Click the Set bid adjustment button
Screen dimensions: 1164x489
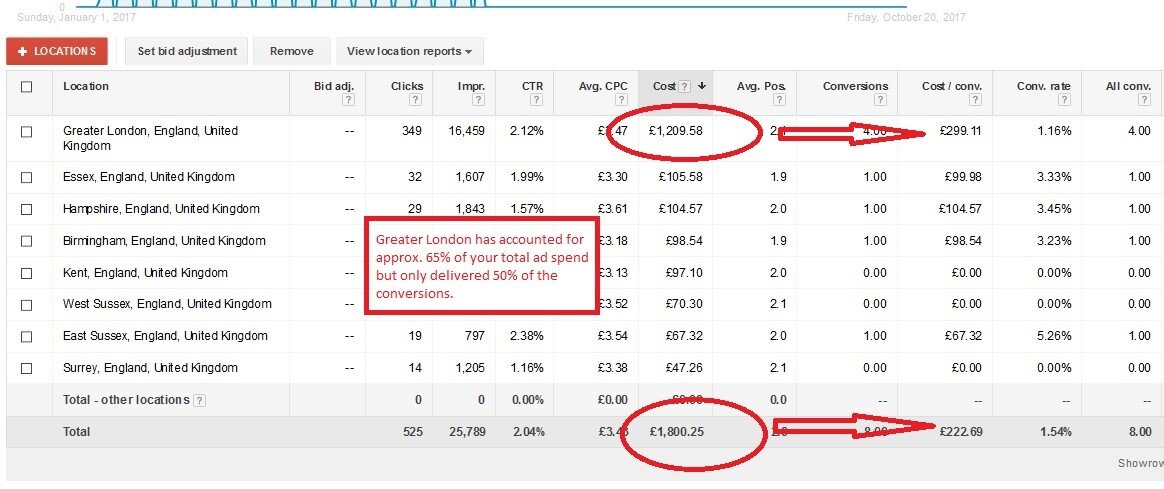[x=187, y=51]
